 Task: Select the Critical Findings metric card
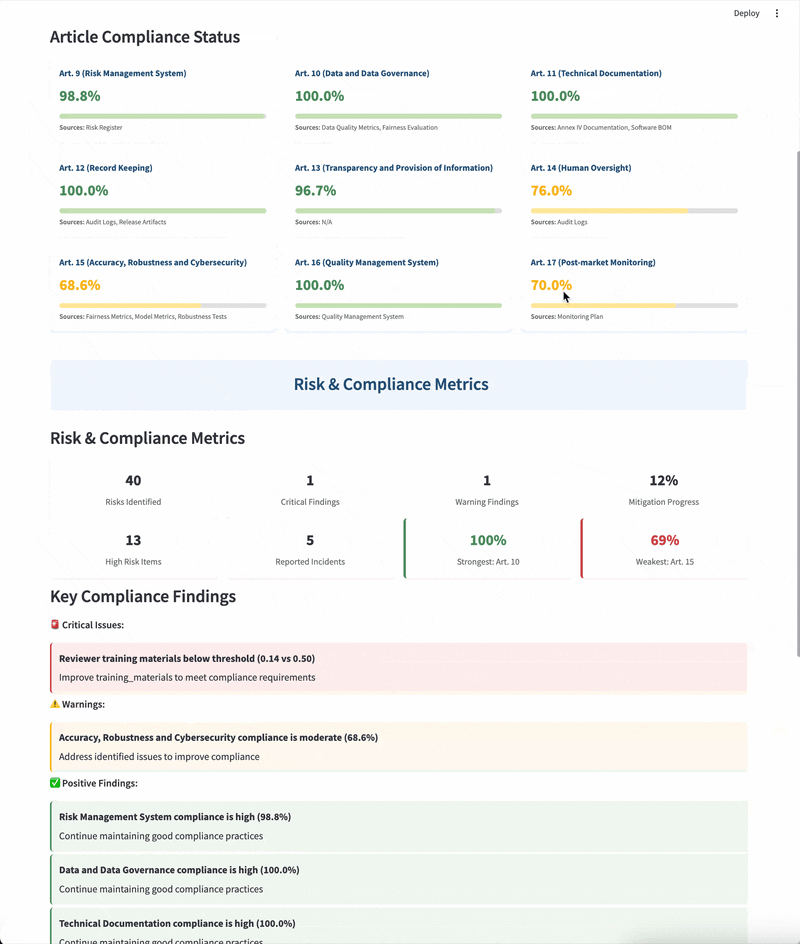point(310,490)
